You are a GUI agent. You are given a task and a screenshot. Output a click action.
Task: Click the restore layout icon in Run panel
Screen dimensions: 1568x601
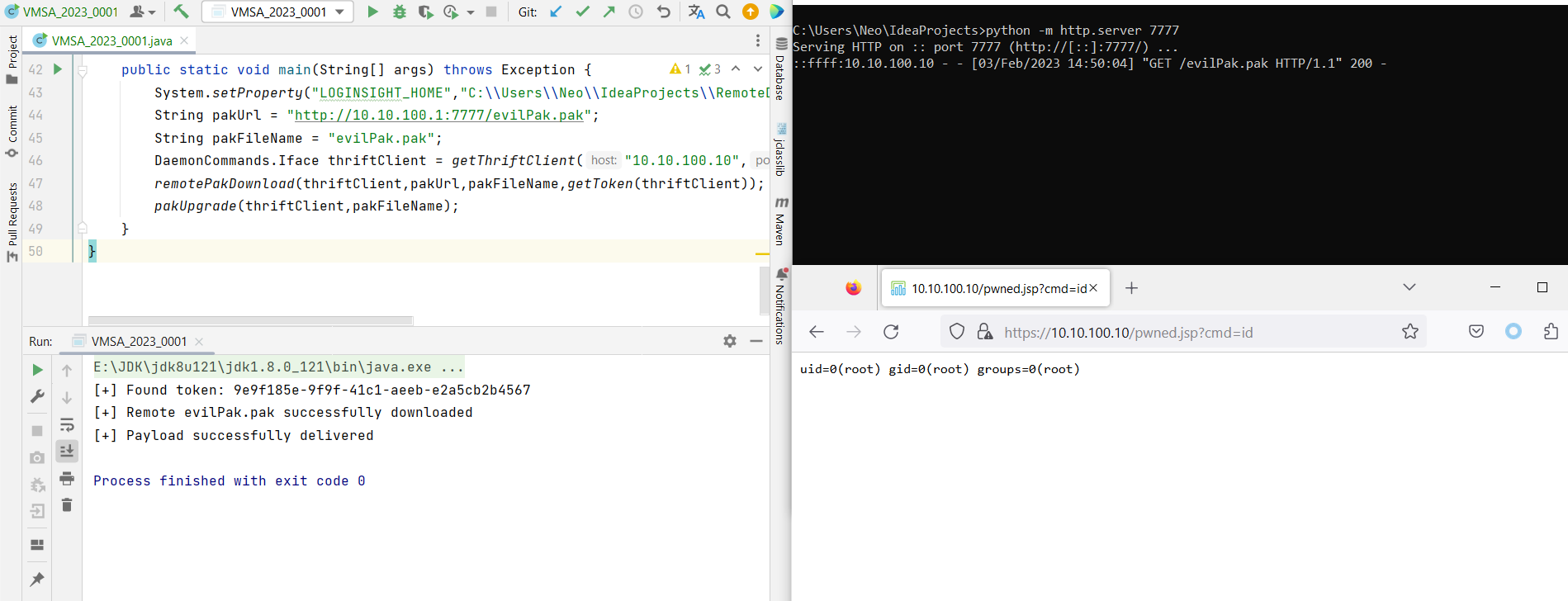pyautogui.click(x=37, y=545)
